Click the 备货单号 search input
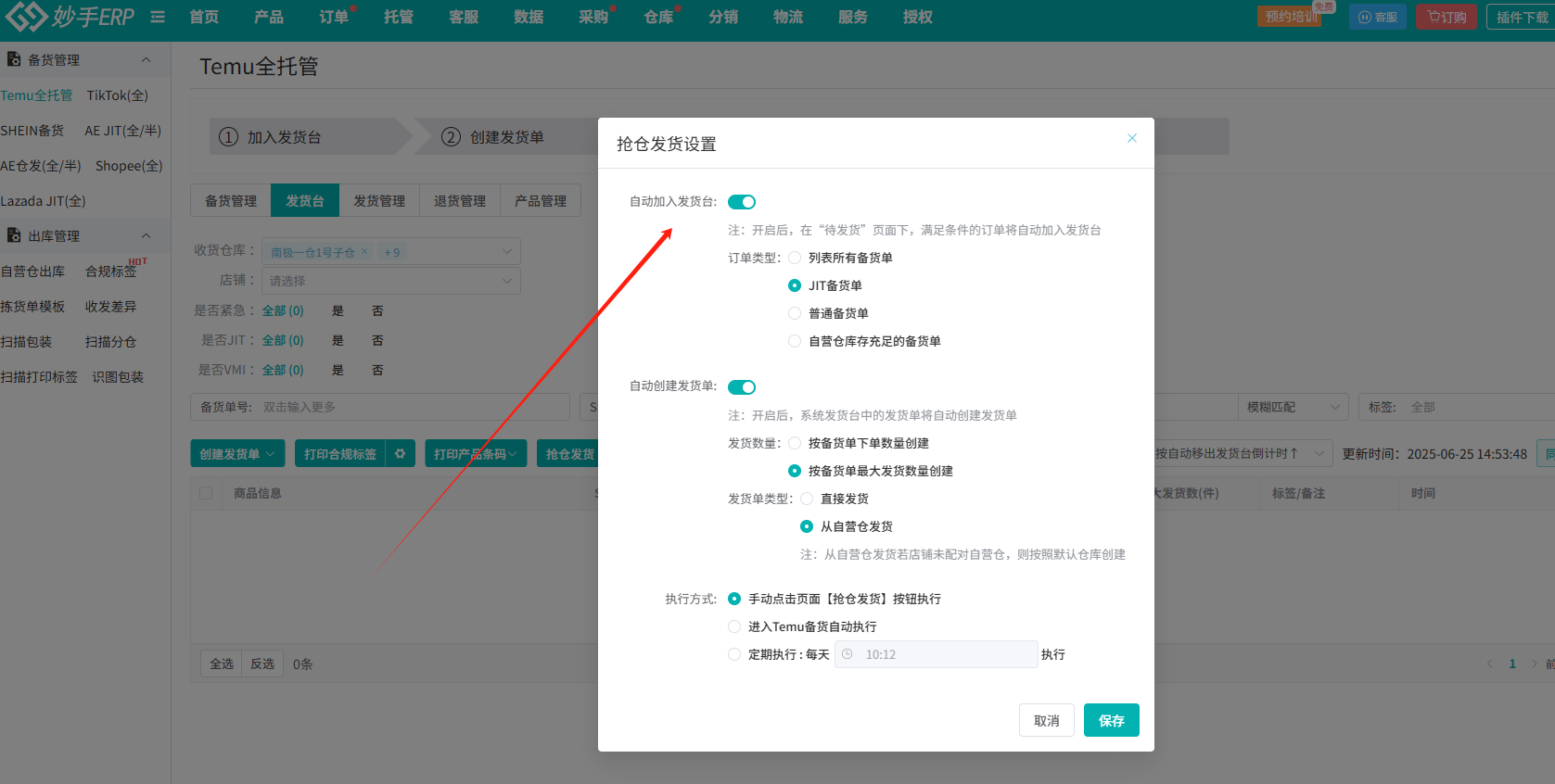The width and height of the screenshot is (1555, 784). [x=412, y=407]
